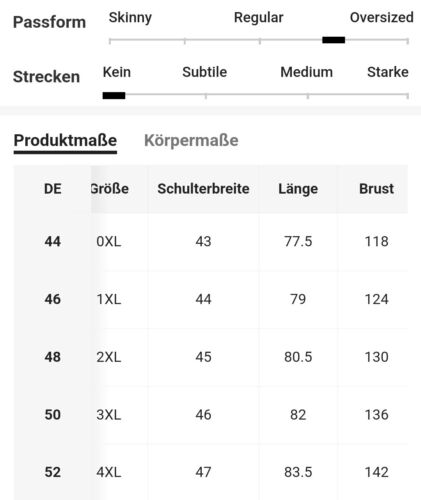Image resolution: width=421 pixels, height=500 pixels.
Task: Click the DE column header
Action: [53, 189]
